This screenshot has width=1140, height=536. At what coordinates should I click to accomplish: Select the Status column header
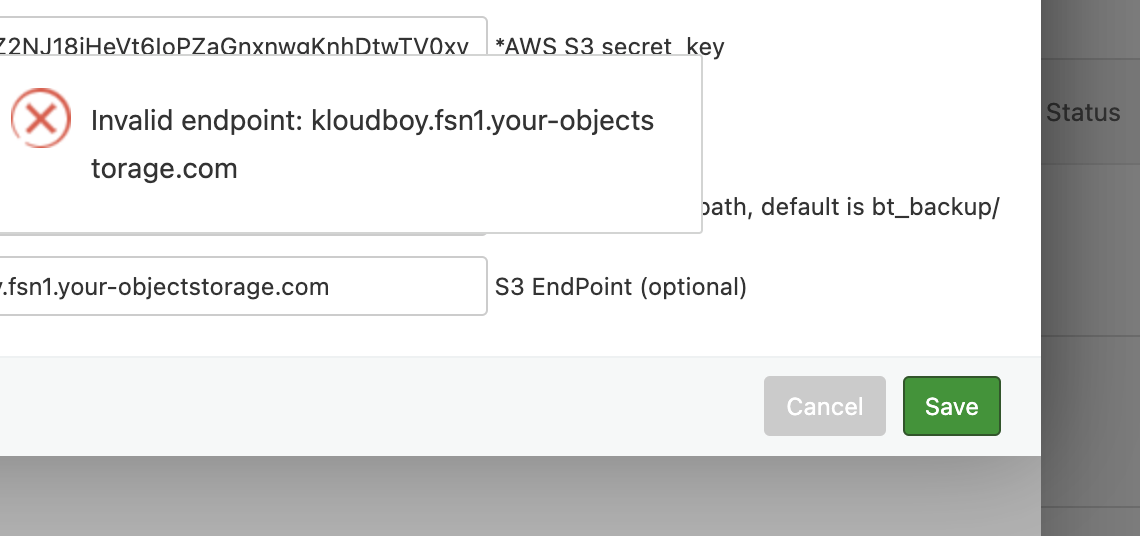click(x=1083, y=113)
